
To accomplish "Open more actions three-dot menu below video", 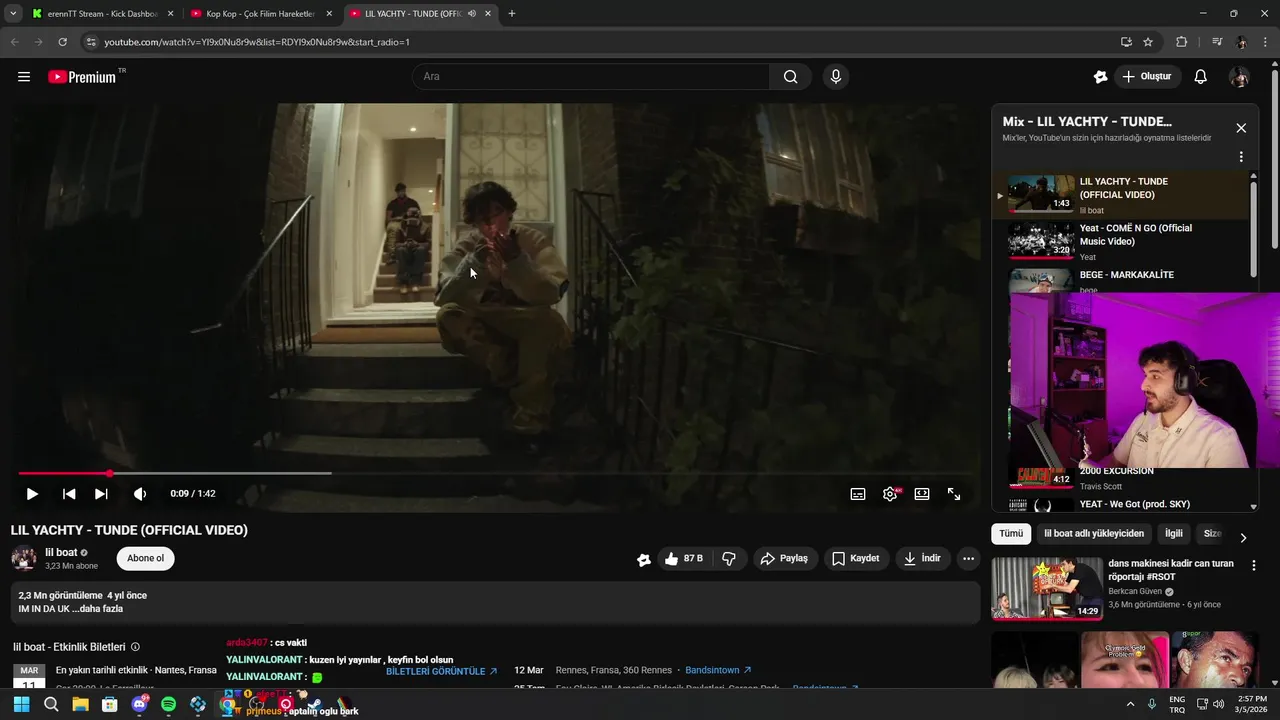I will click(968, 559).
